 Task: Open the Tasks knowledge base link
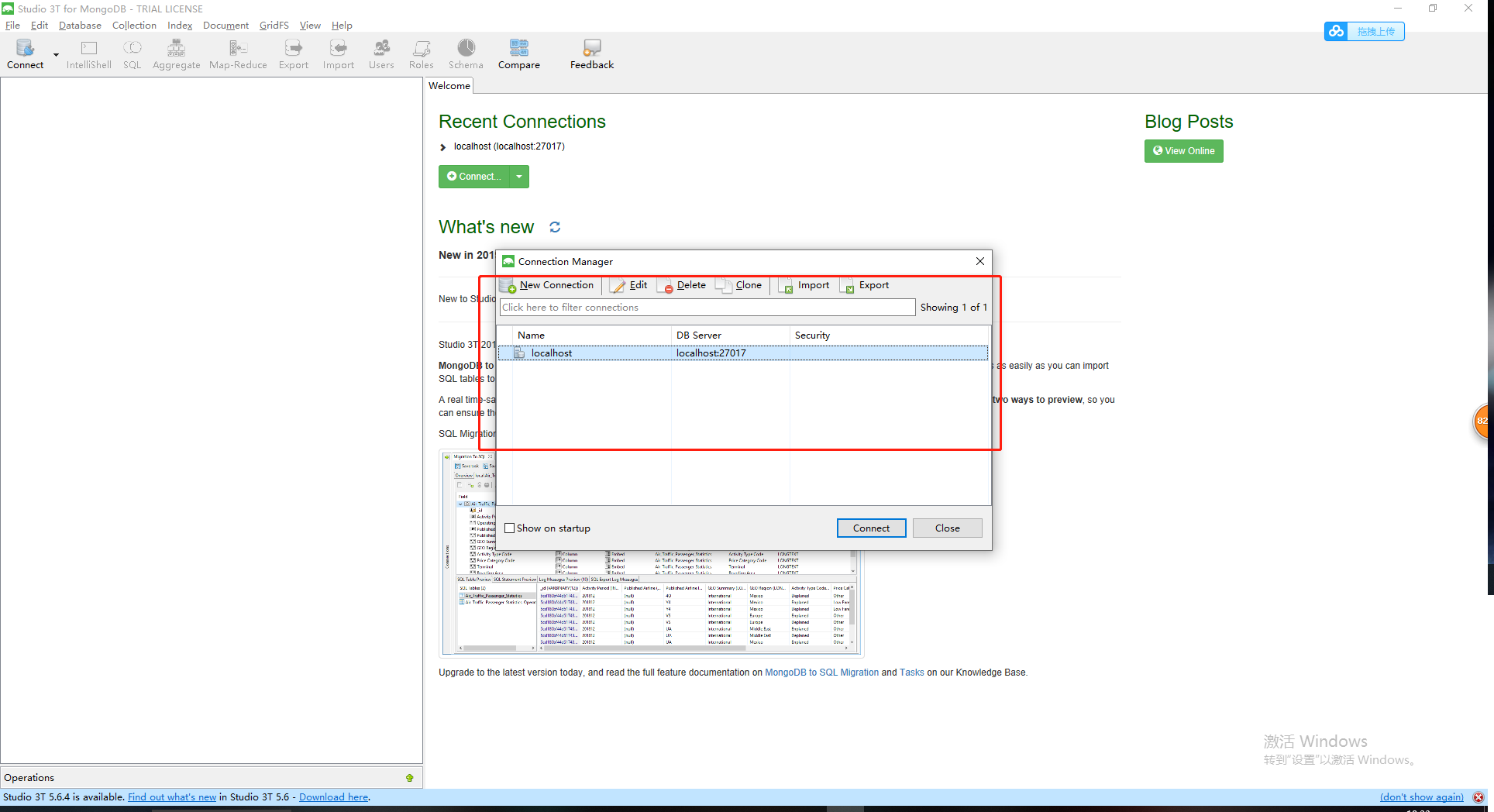coord(911,673)
